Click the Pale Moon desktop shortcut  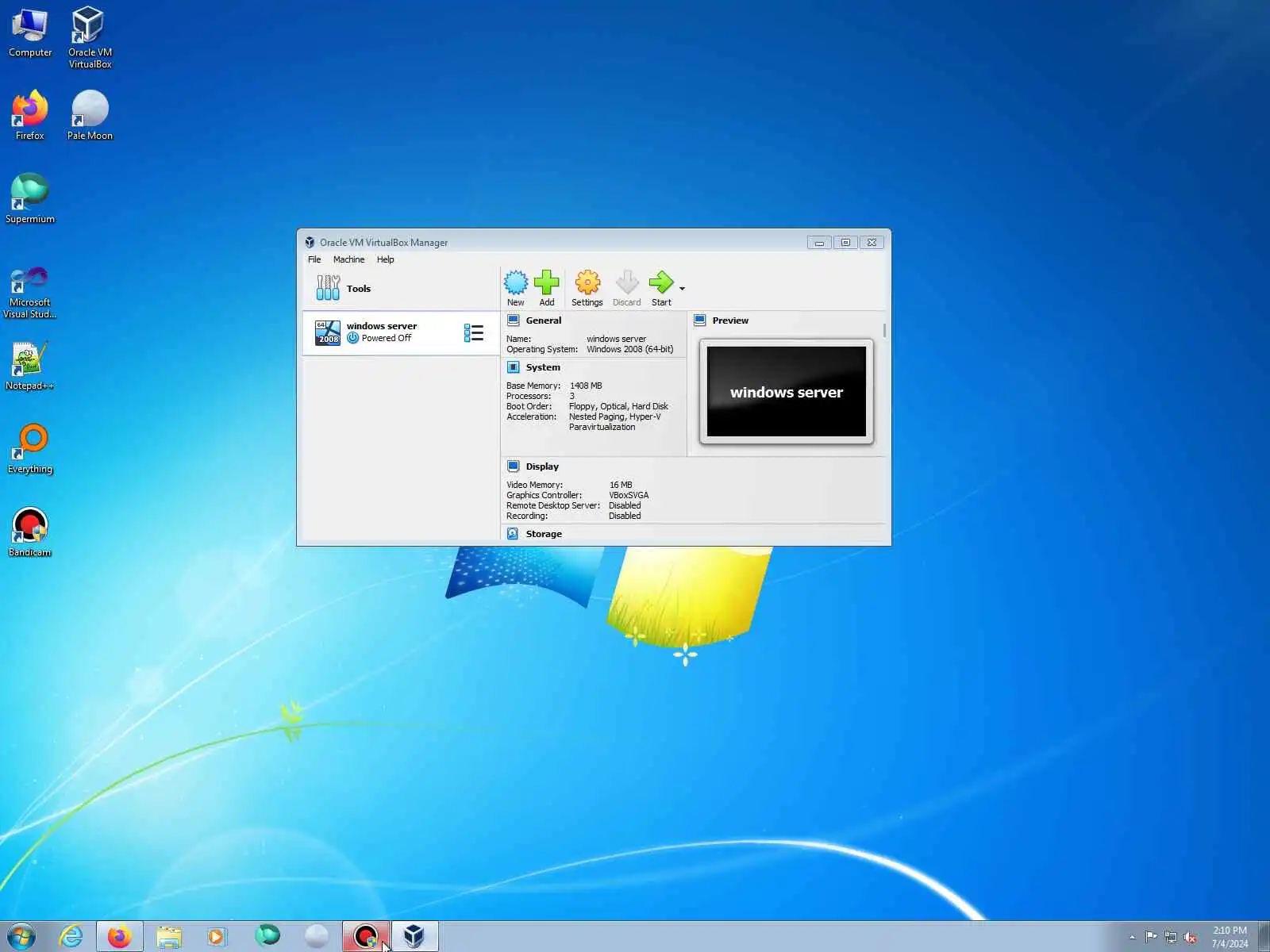coord(90,116)
